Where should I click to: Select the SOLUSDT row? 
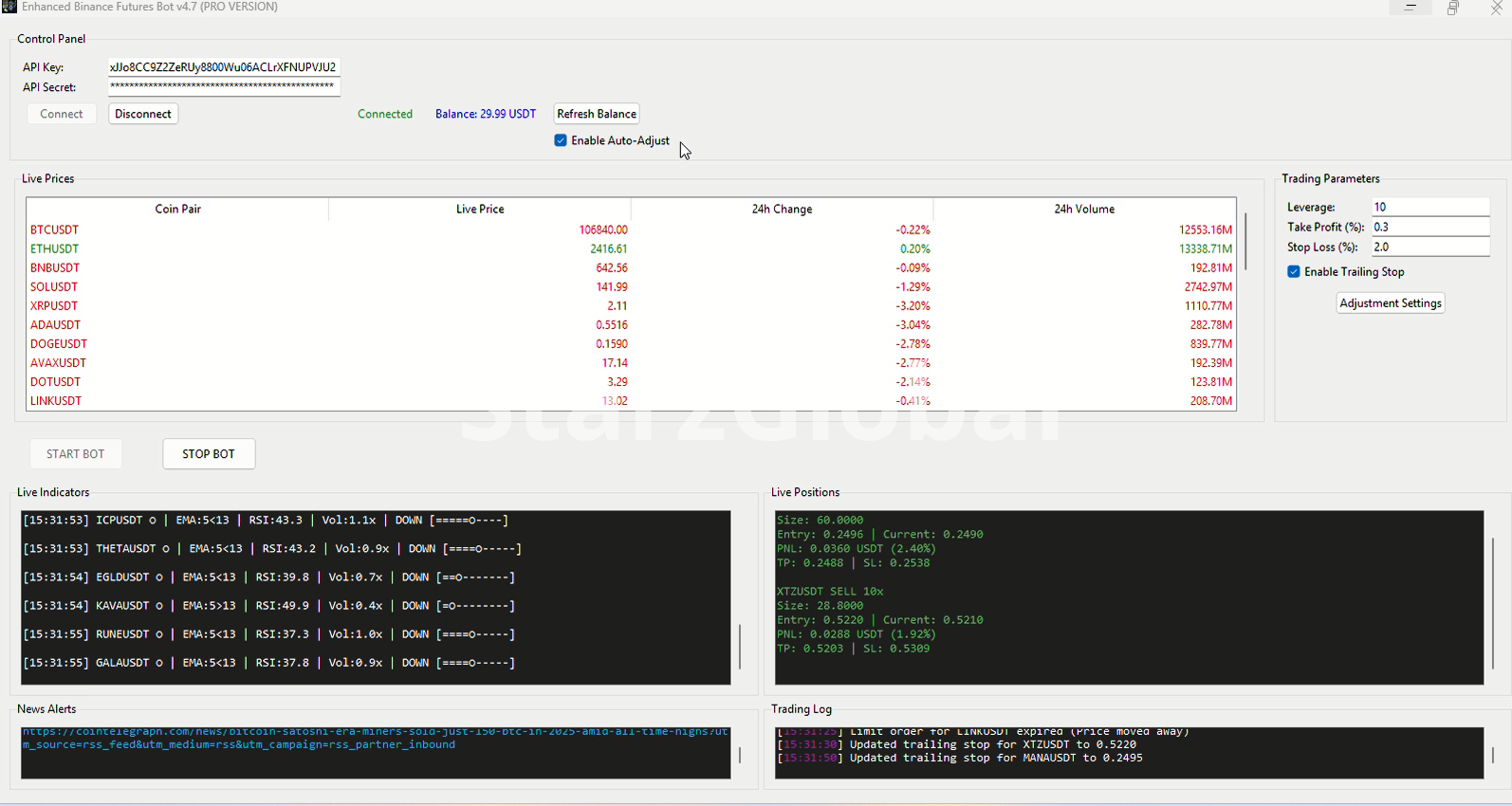click(631, 286)
